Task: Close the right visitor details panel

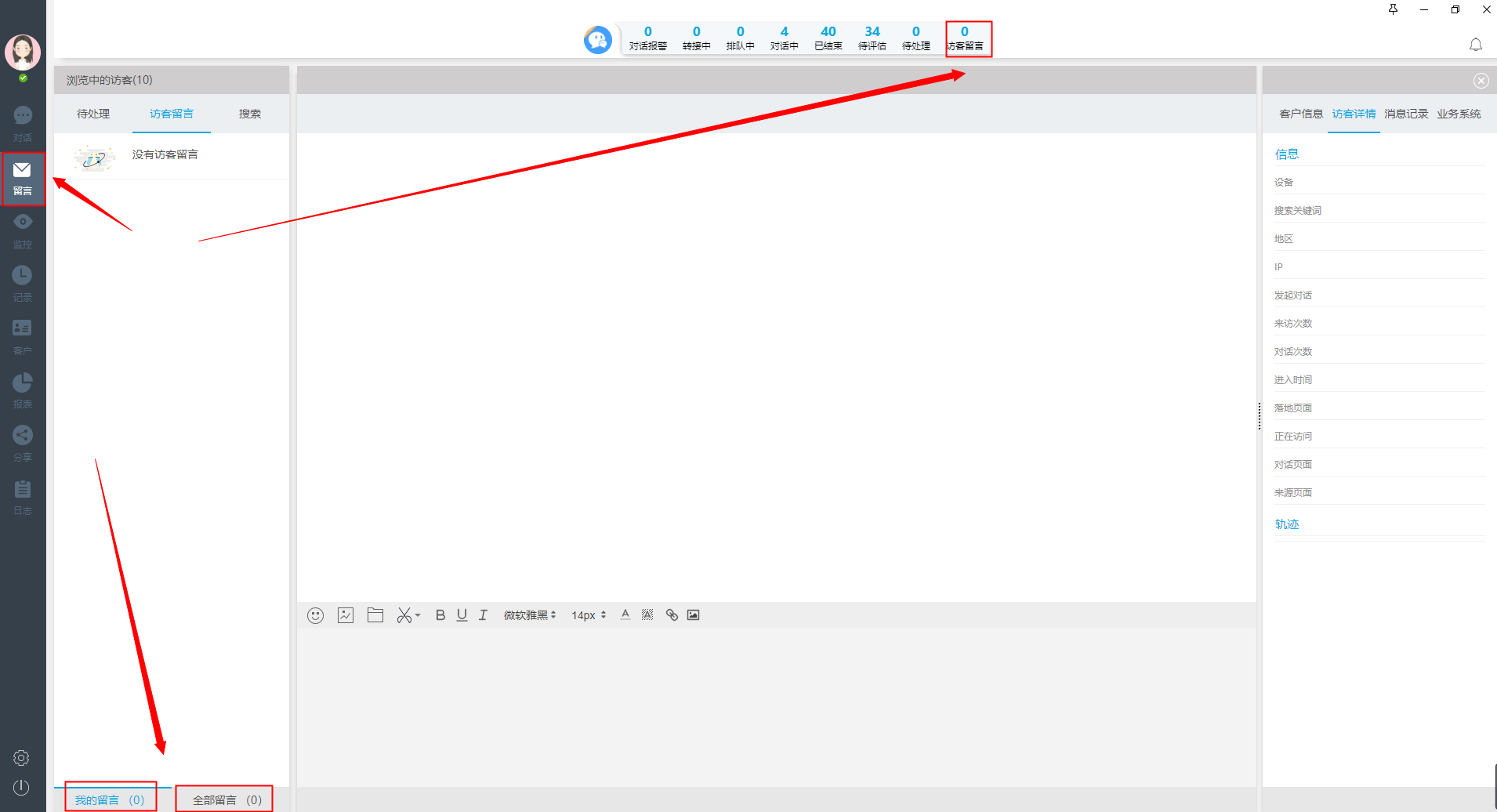Action: click(1481, 81)
